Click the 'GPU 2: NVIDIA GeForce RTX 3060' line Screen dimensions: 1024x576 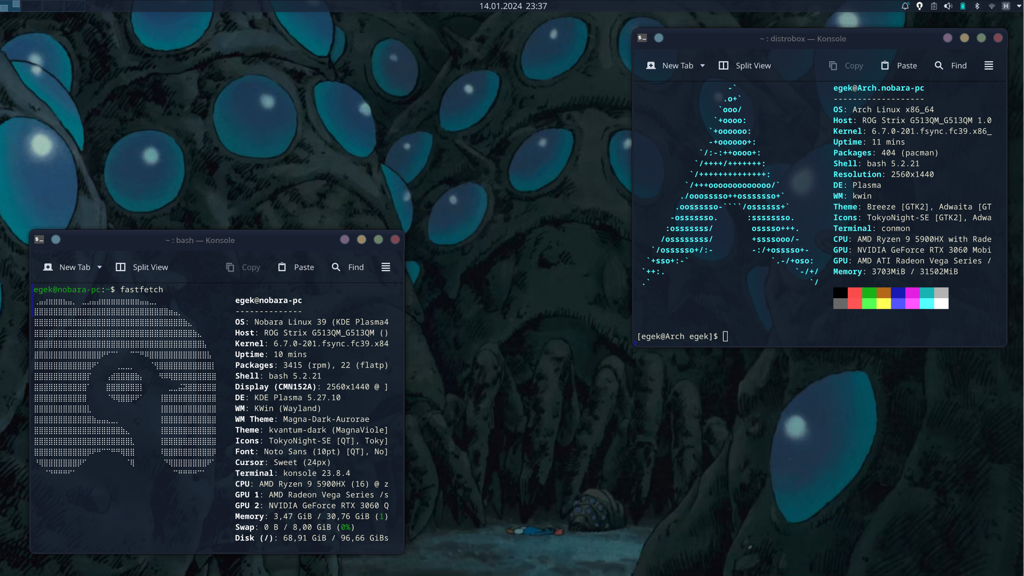[x=312, y=505]
